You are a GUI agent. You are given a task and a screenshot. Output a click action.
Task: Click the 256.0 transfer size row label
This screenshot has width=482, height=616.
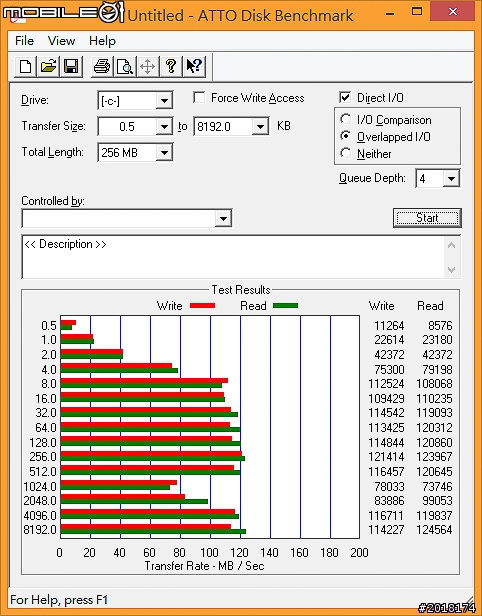click(43, 457)
